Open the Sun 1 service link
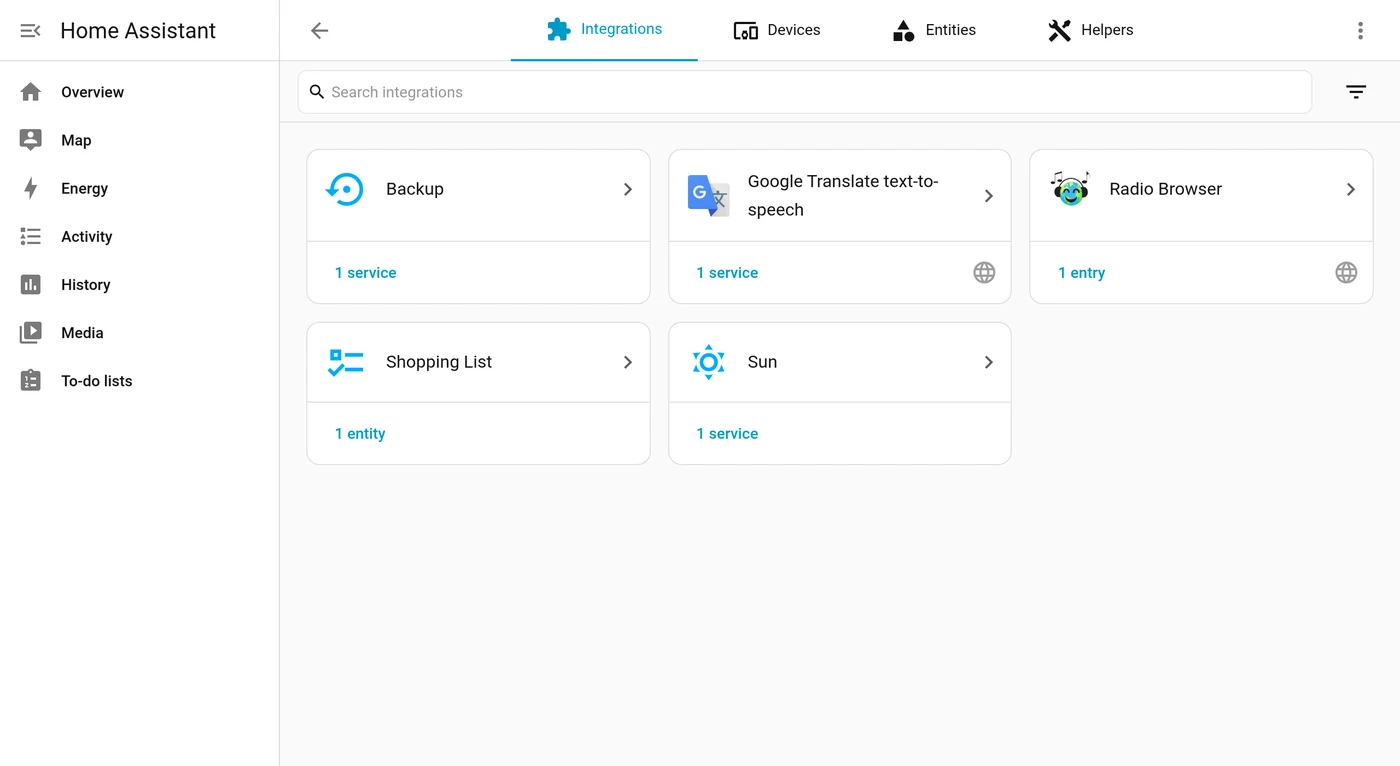 click(x=727, y=434)
